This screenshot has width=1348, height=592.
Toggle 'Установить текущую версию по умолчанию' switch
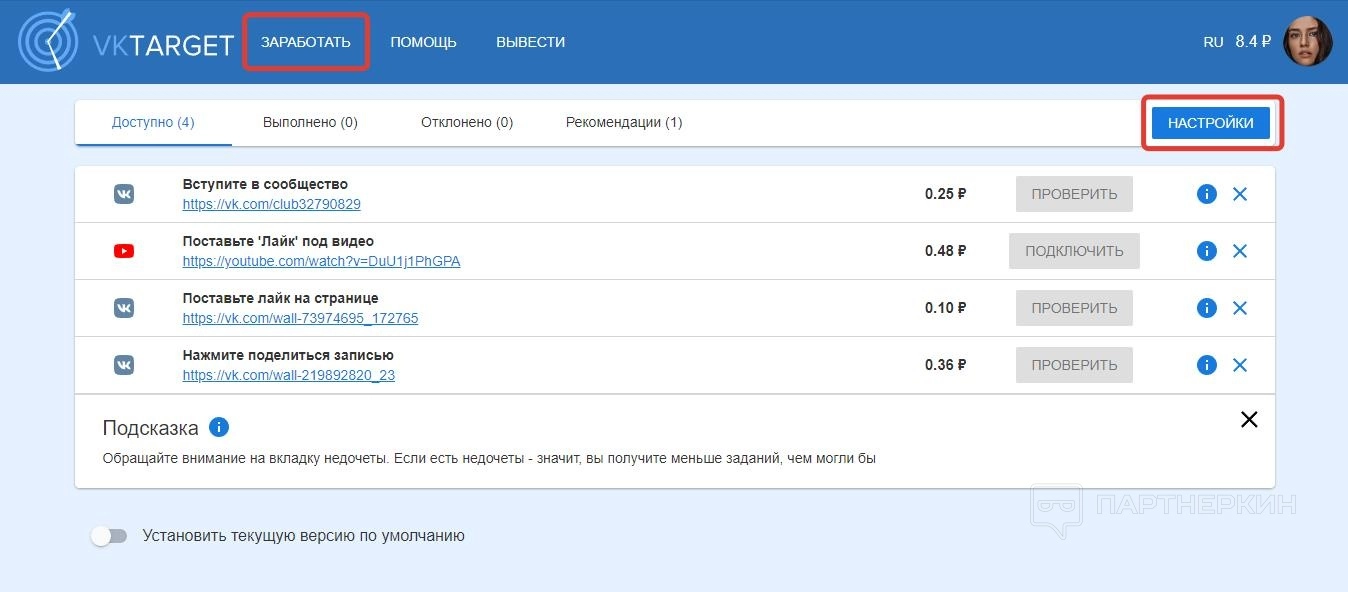[x=109, y=536]
